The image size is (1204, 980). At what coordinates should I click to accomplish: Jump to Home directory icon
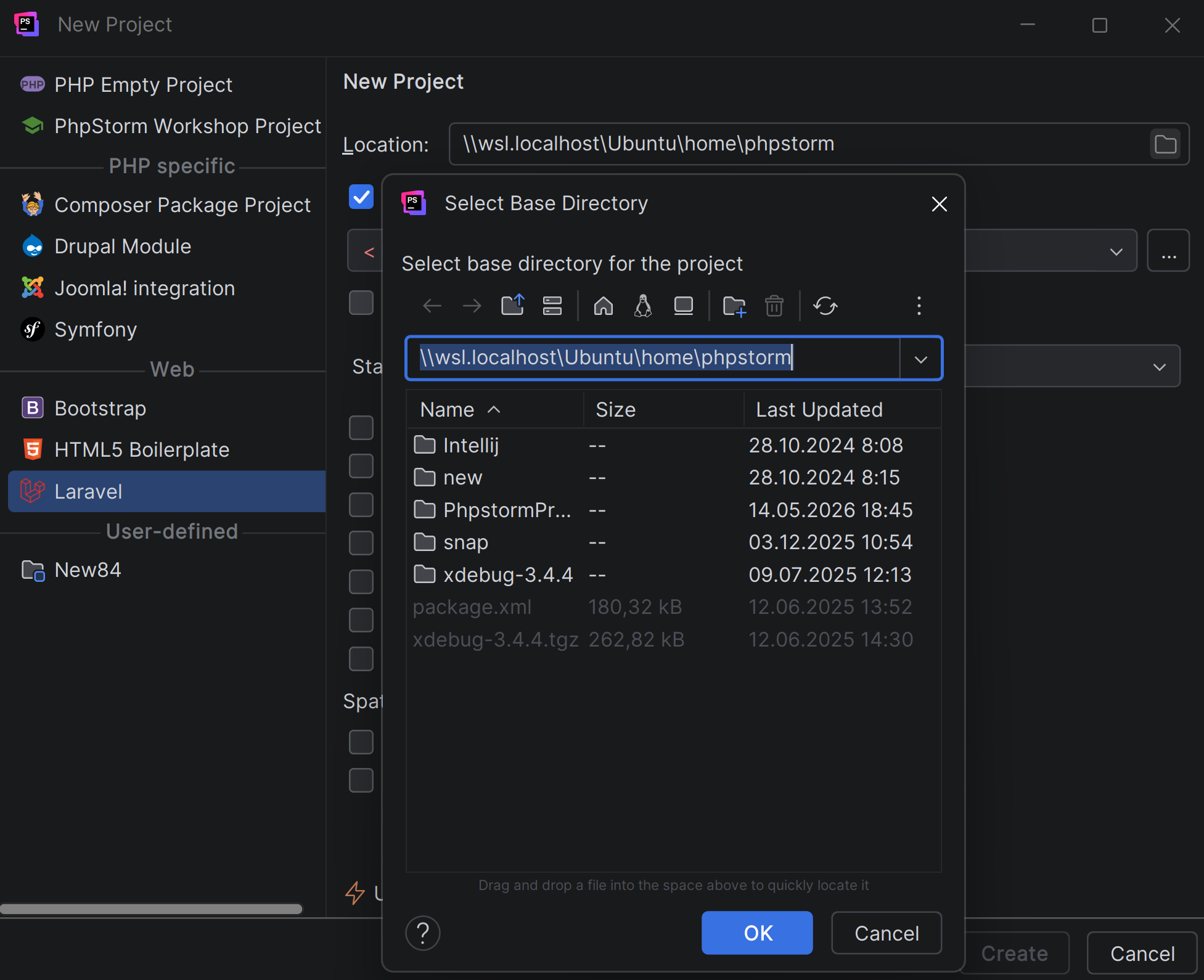click(604, 306)
